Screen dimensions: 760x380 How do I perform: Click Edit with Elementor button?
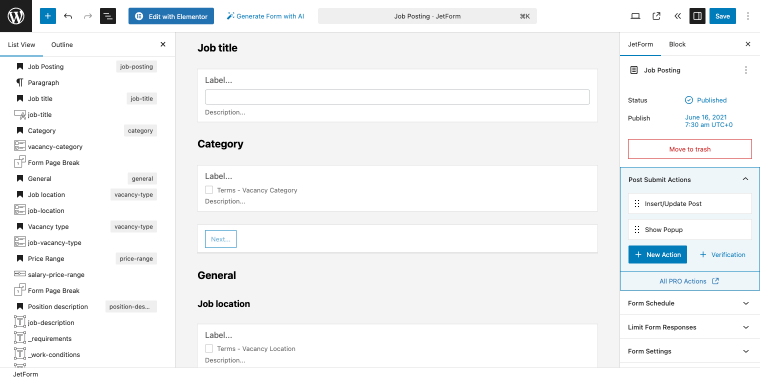(171, 16)
